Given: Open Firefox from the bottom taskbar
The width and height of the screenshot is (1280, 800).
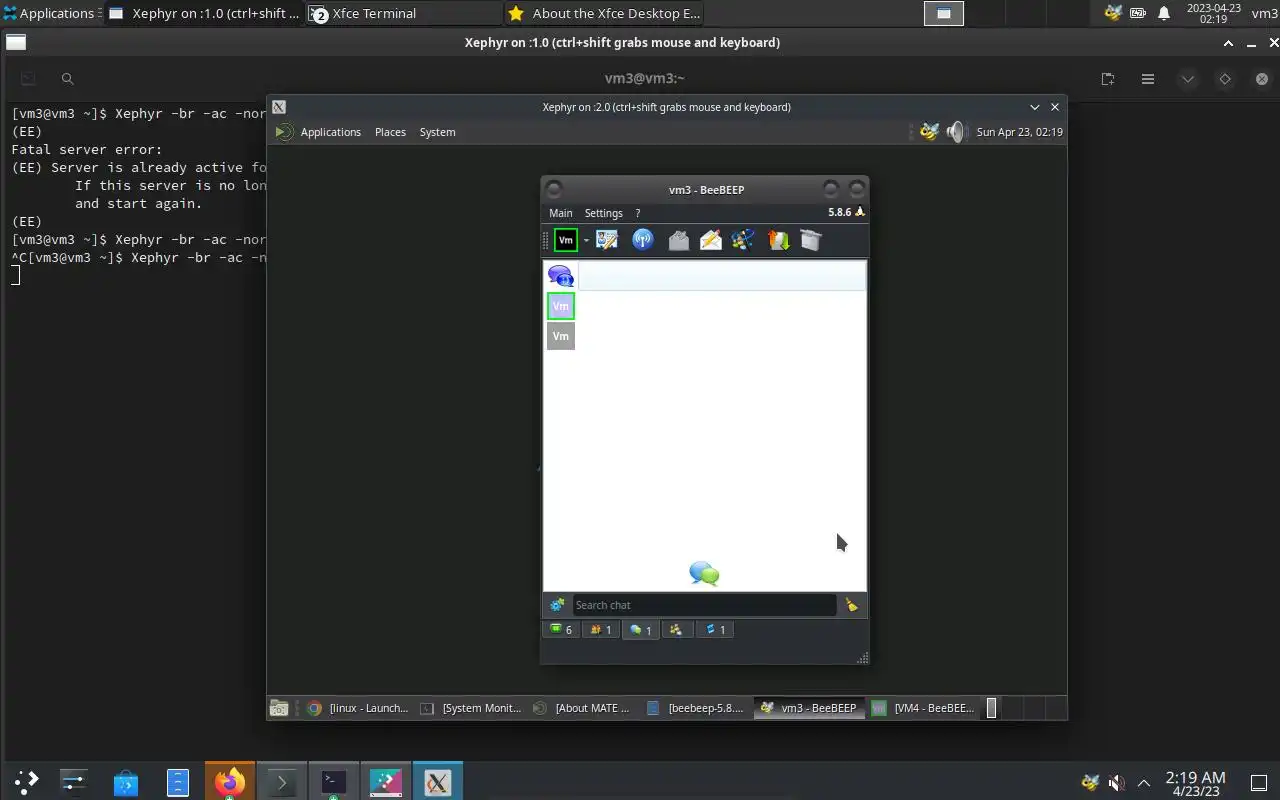Looking at the screenshot, I should [229, 782].
